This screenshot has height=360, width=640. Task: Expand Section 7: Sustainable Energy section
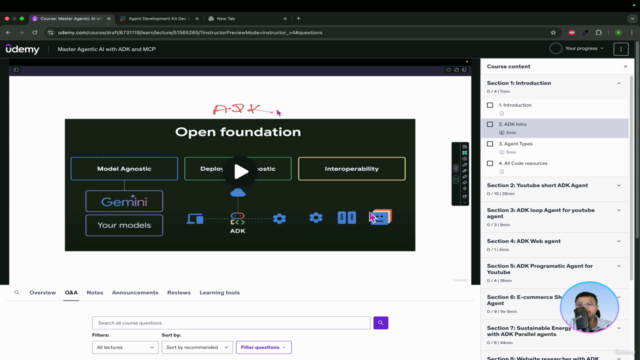coord(619,328)
